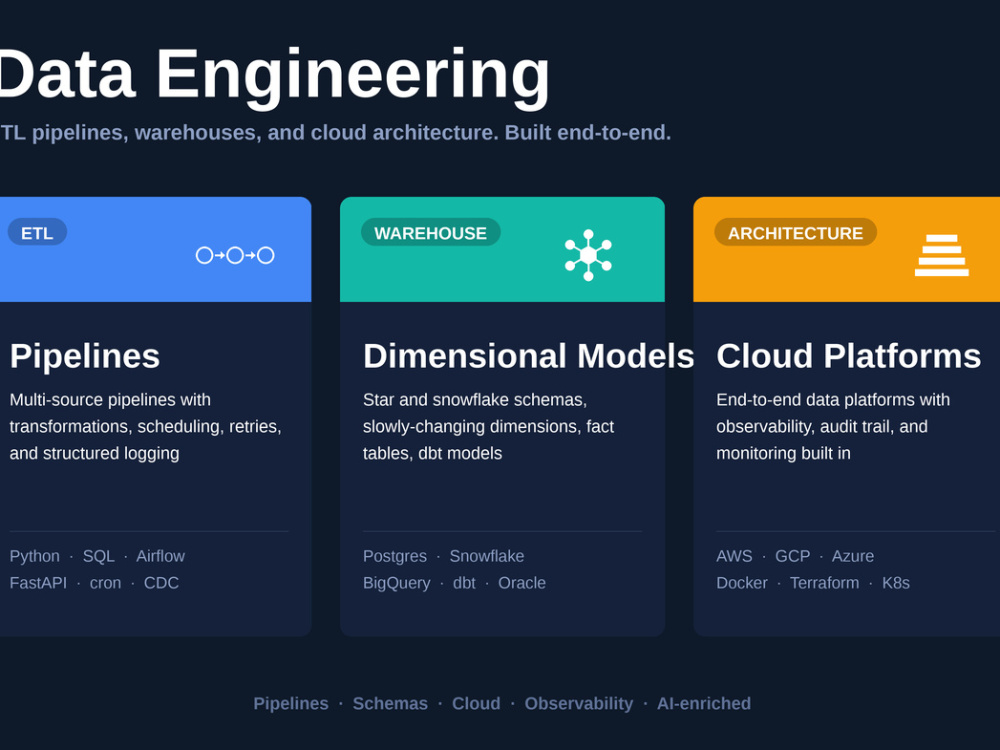Click the CDC tag
The width and height of the screenshot is (1000, 750).
pyautogui.click(x=161, y=583)
